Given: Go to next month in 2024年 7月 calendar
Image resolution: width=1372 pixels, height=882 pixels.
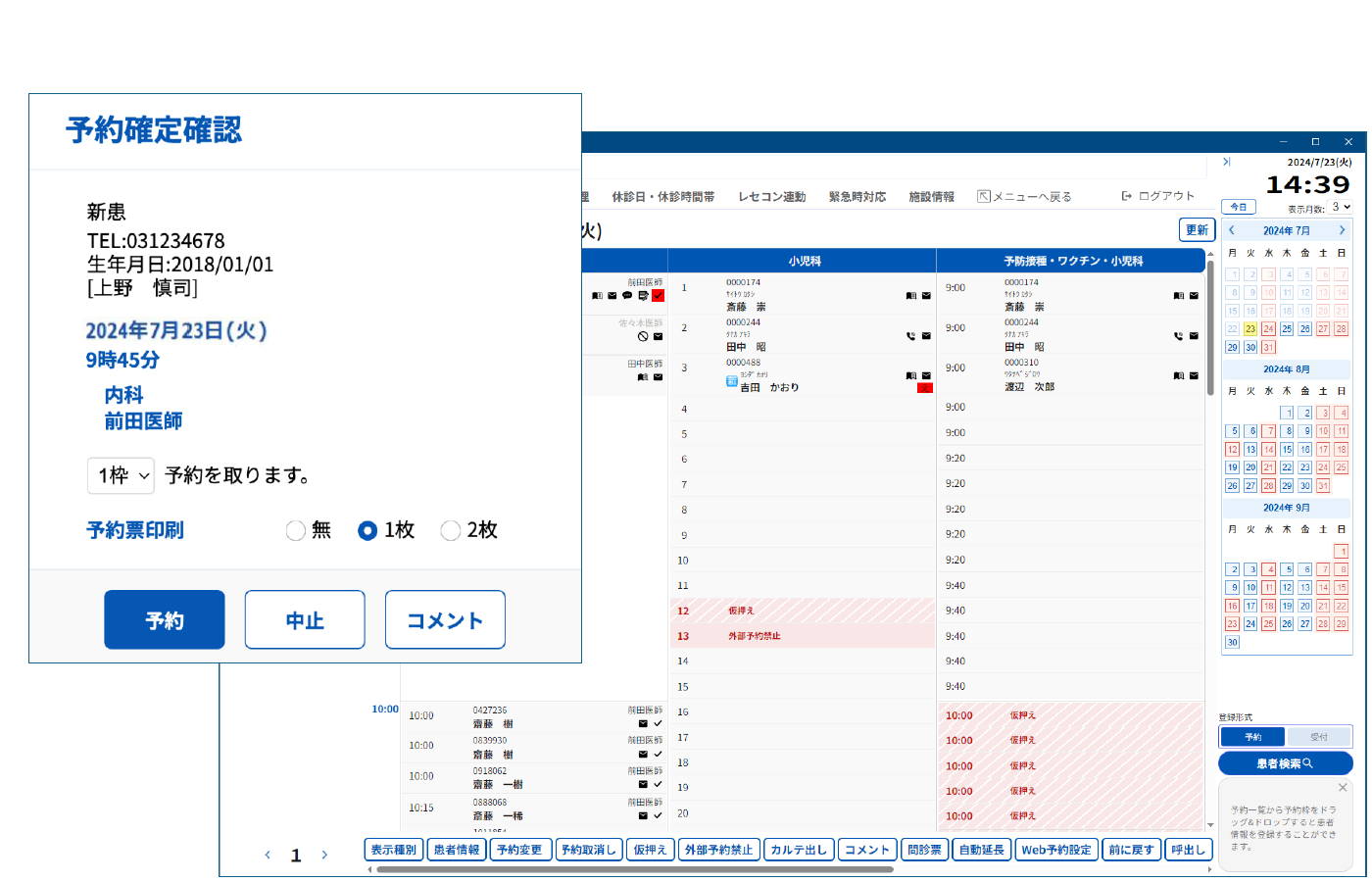Looking at the screenshot, I should [x=1342, y=231].
